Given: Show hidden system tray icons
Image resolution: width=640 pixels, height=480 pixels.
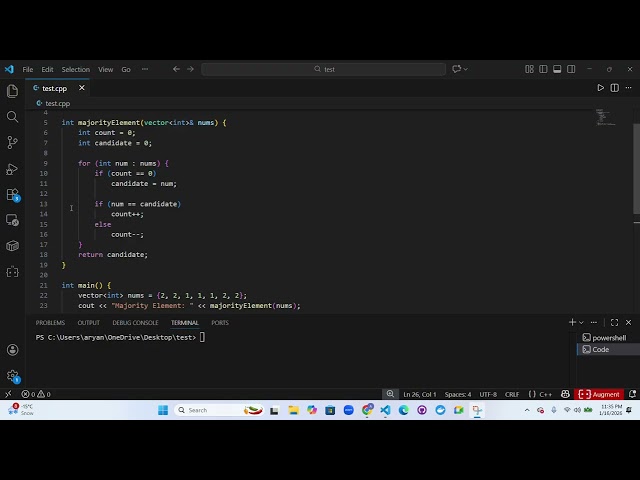Looking at the screenshot, I should (x=527, y=410).
